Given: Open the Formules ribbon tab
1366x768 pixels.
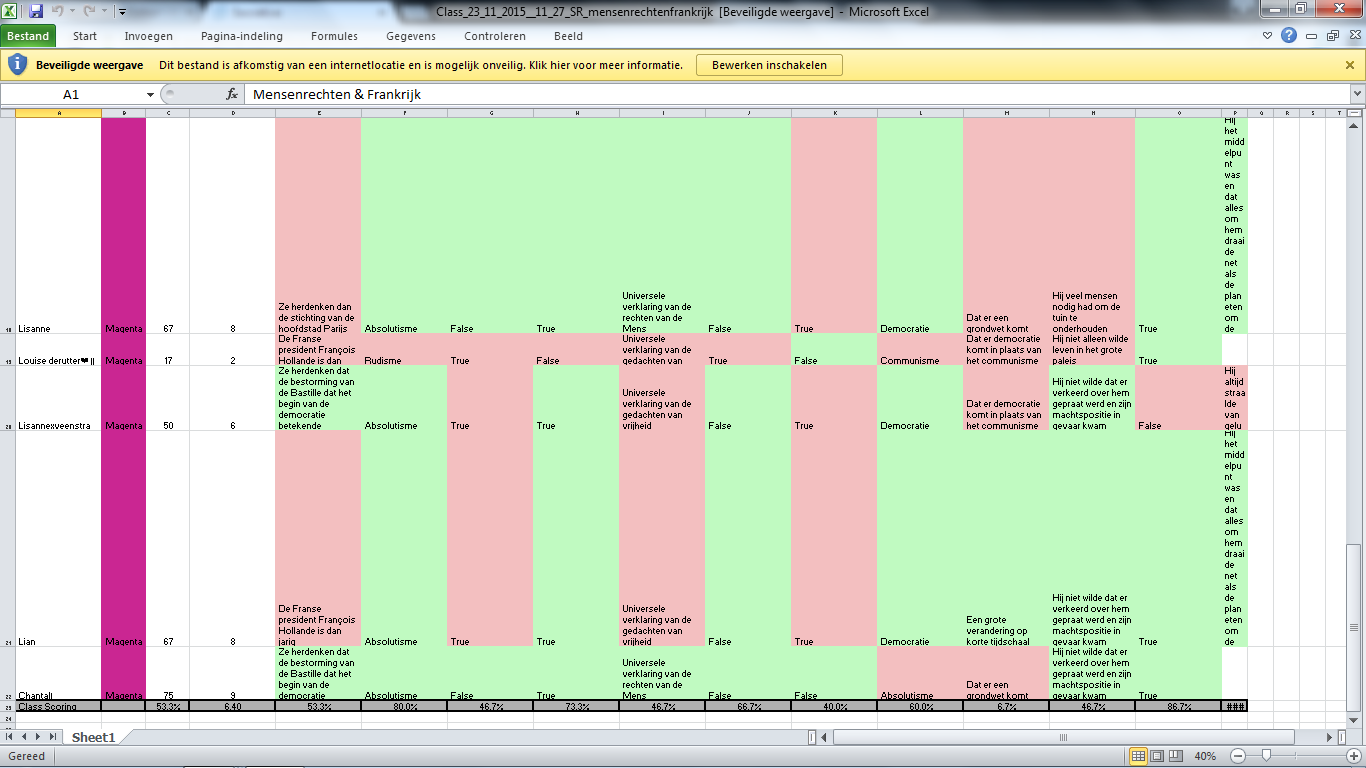Looking at the screenshot, I should 334,37.
